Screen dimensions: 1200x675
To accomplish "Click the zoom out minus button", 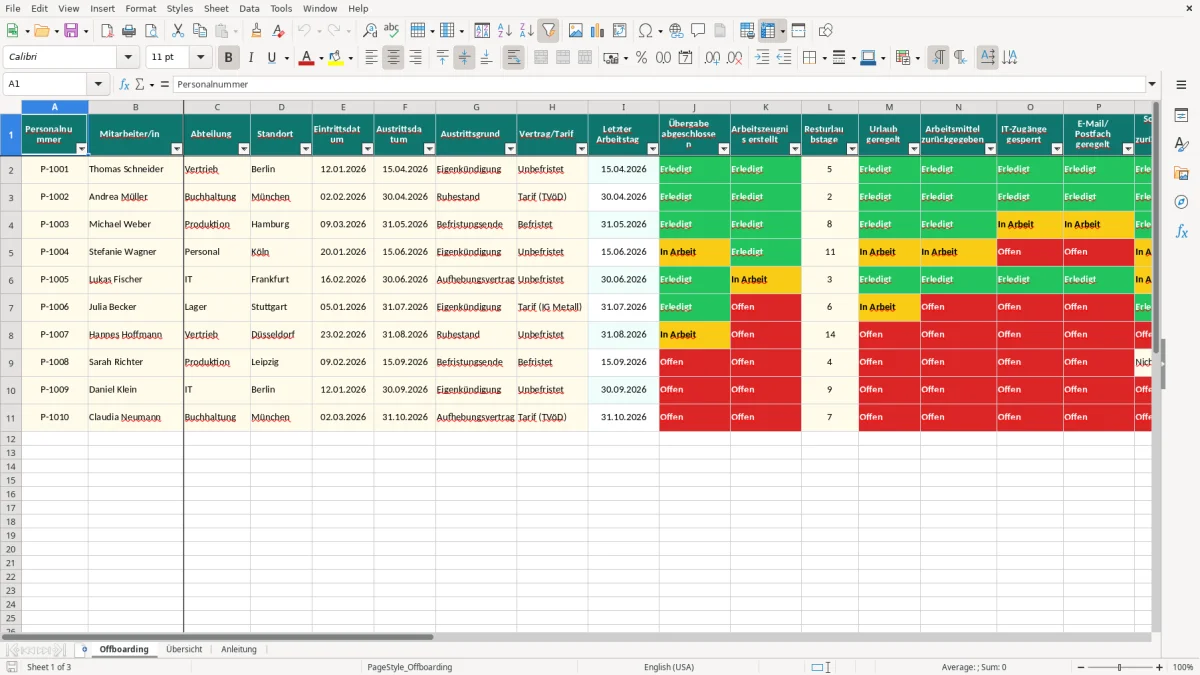I will 1080,667.
